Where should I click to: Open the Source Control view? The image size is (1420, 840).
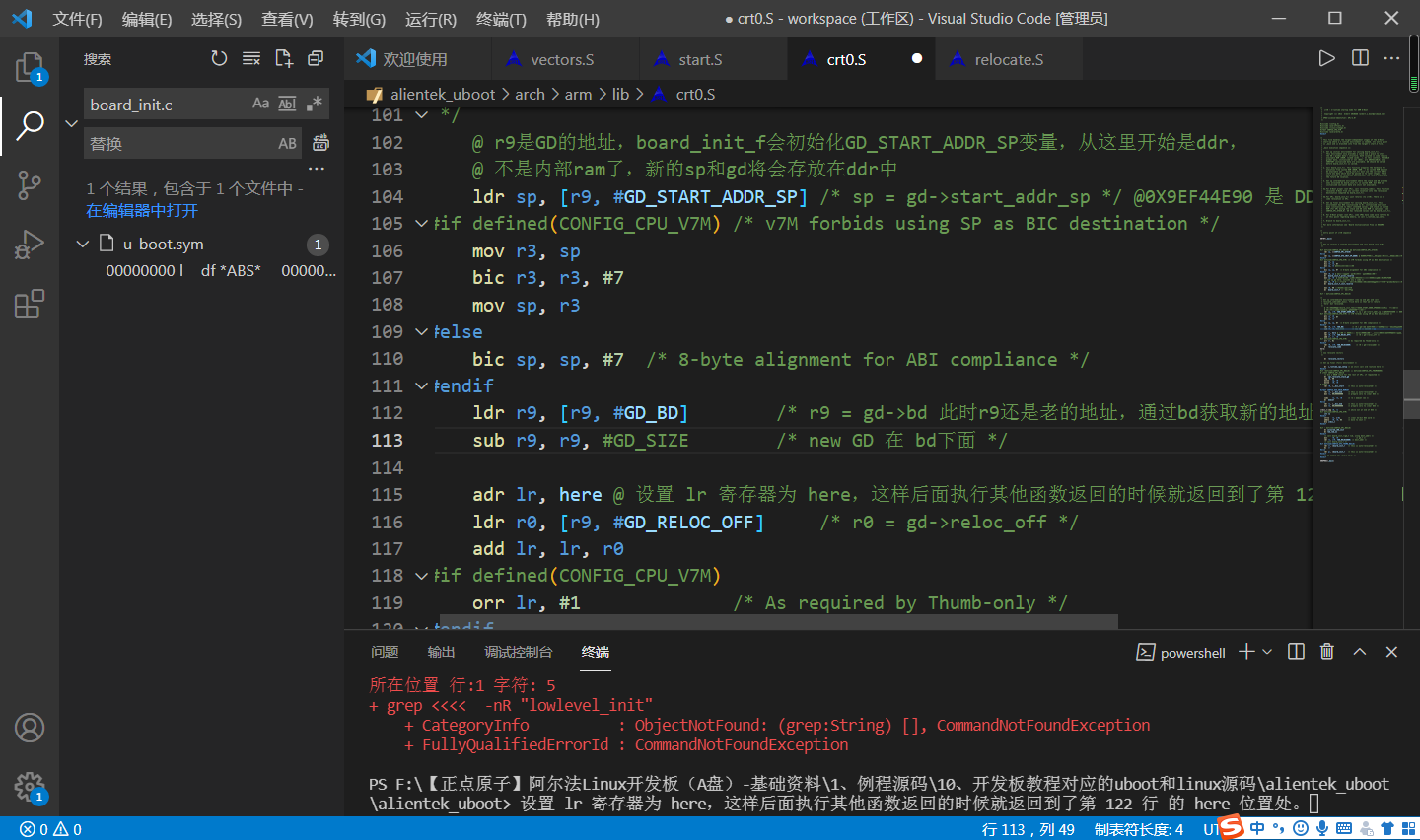pos(30,184)
